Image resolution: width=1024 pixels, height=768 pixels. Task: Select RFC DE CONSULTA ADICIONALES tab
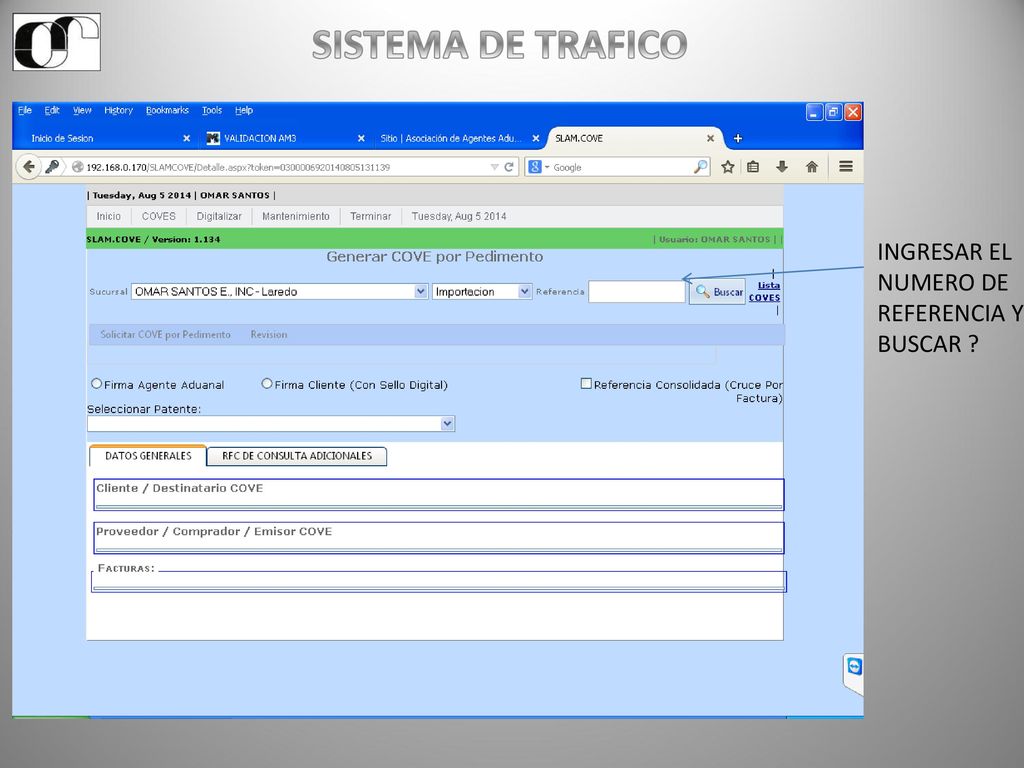[x=297, y=456]
